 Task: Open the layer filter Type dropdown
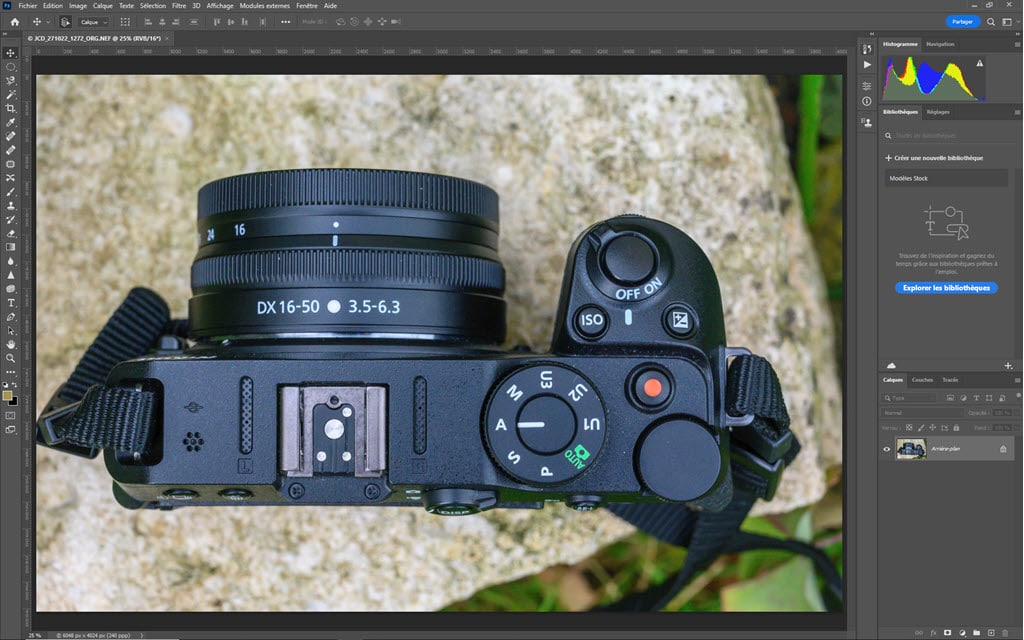pos(908,398)
